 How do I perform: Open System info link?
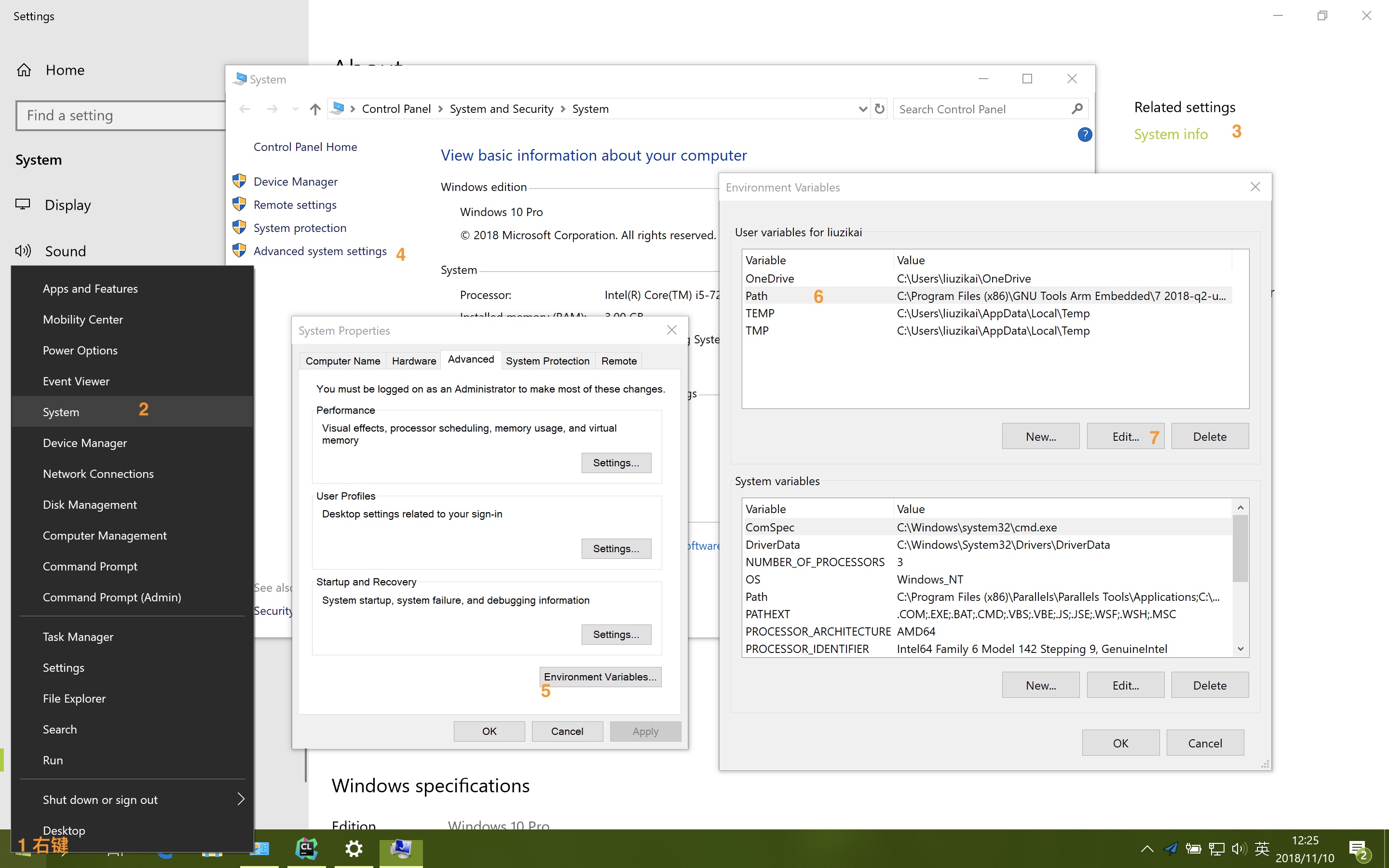click(1171, 134)
